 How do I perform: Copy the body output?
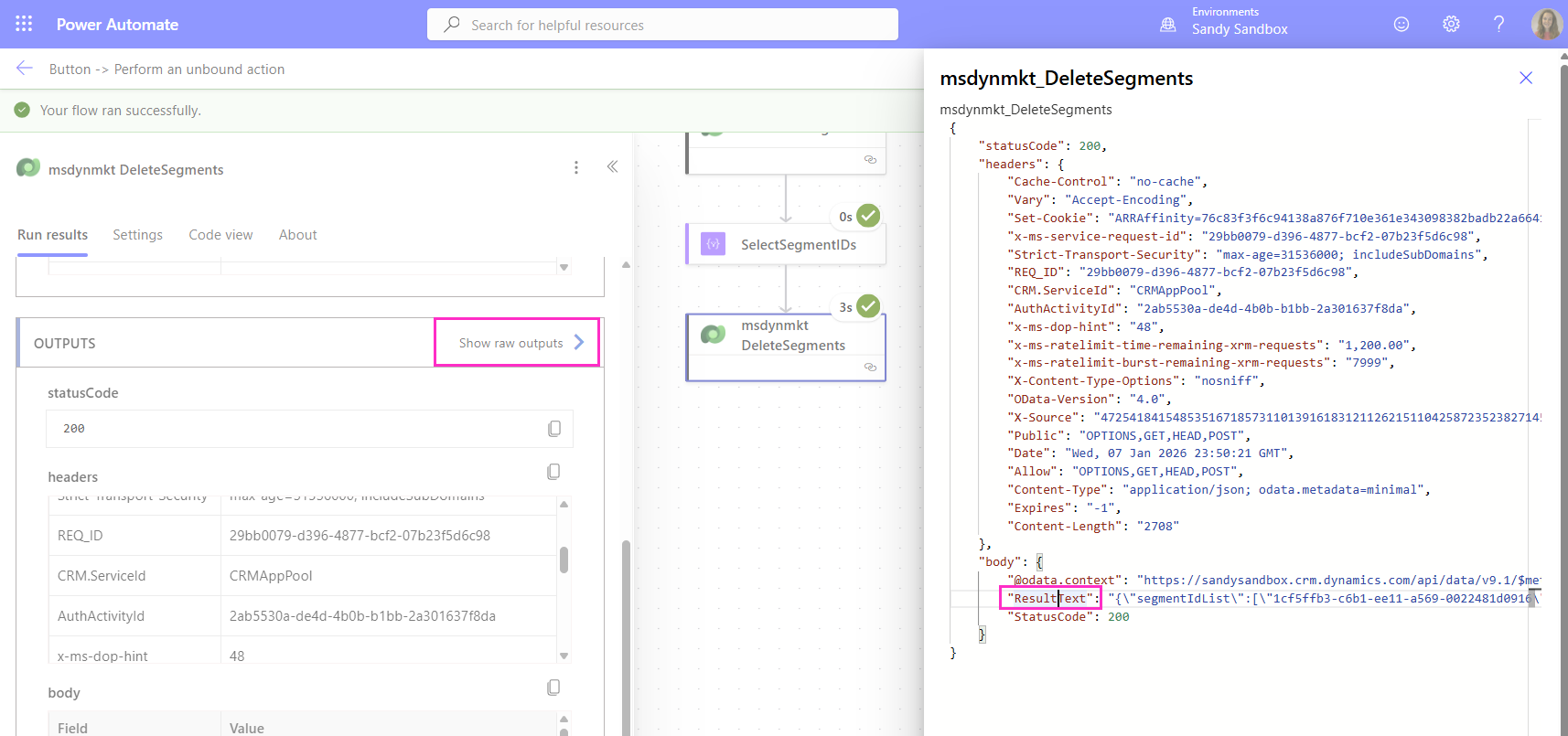click(x=553, y=688)
